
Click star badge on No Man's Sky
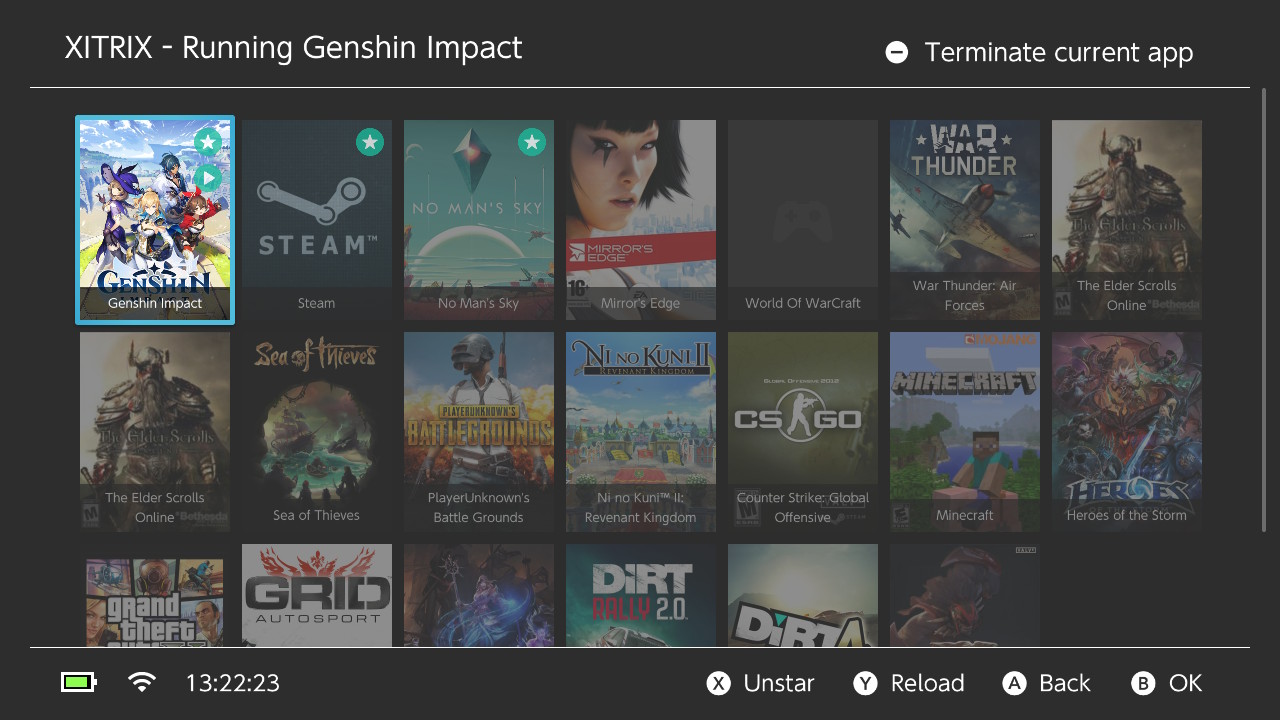pos(532,143)
